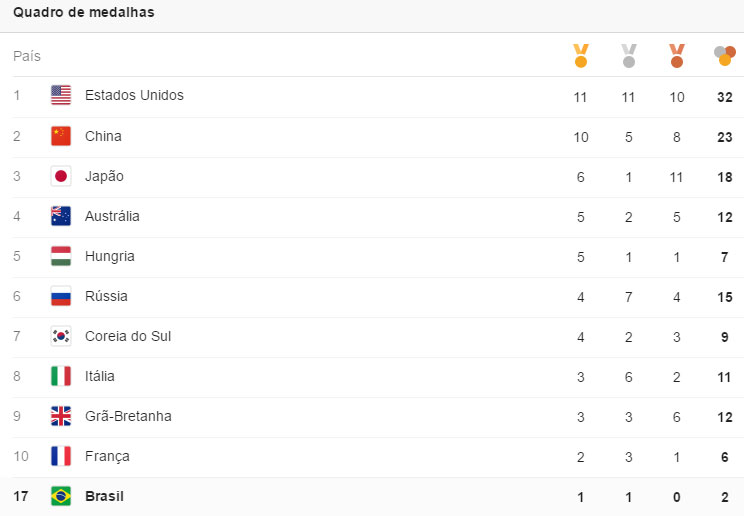
Task: Open the Rússia country entry
Action: point(106,296)
